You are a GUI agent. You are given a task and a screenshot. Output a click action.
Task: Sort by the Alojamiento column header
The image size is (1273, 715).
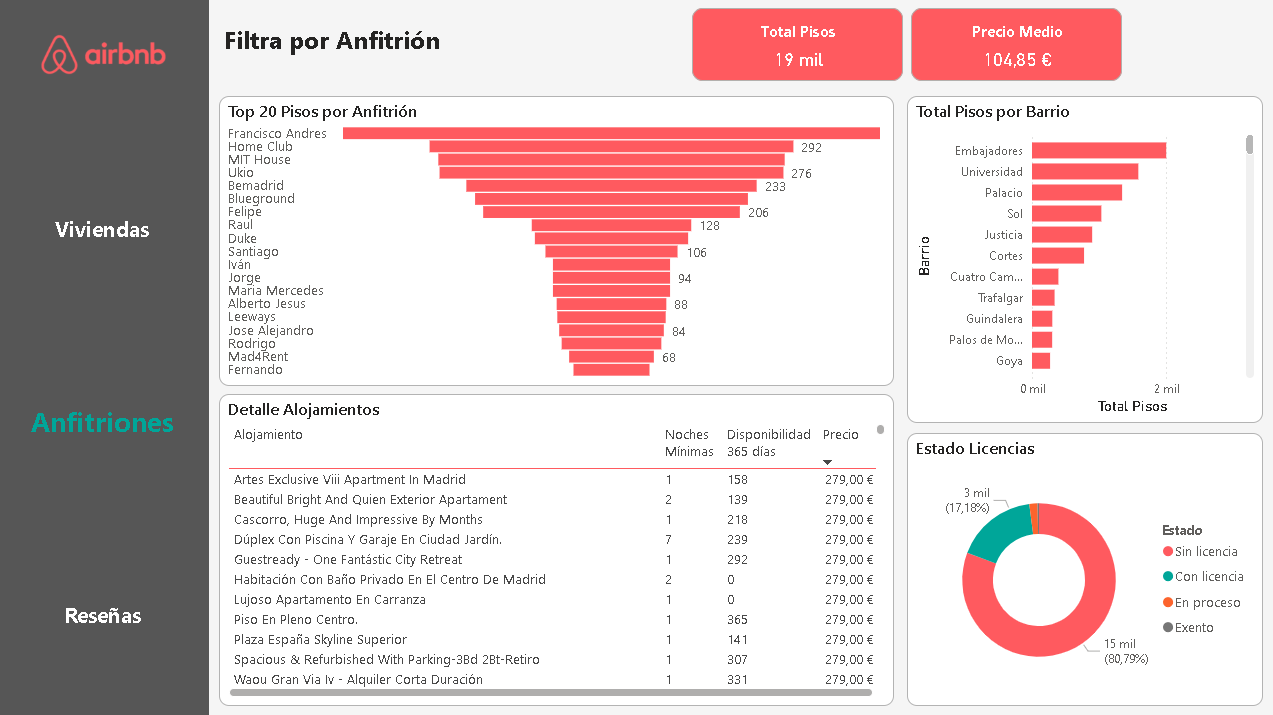[268, 435]
